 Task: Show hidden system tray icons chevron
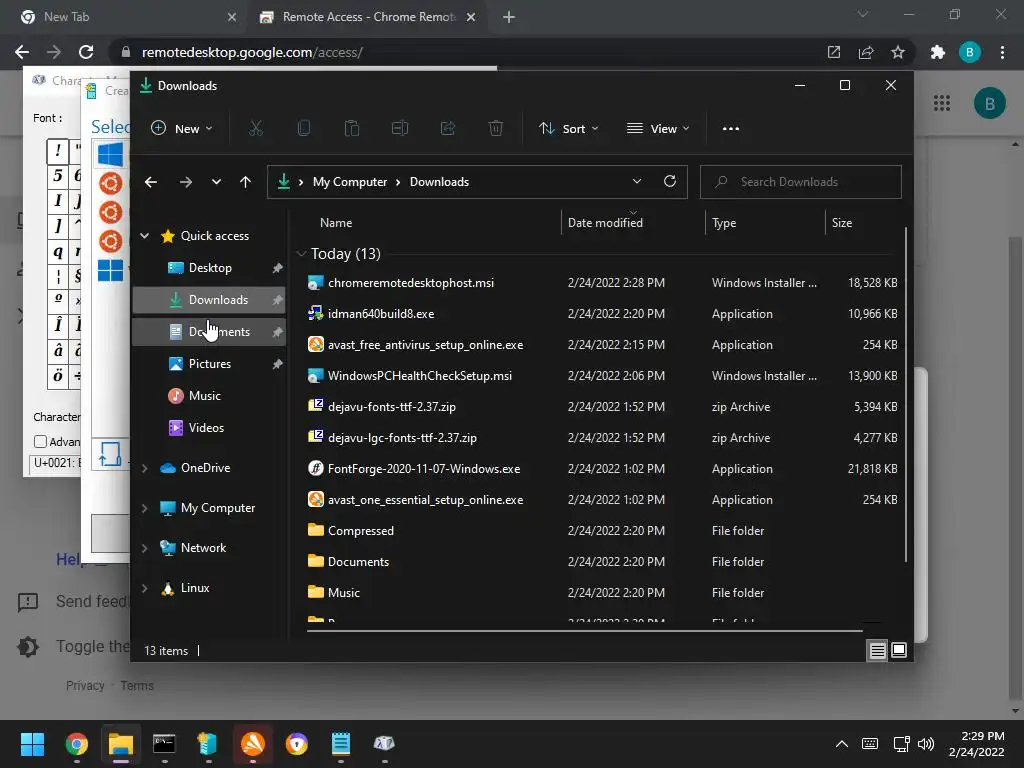842,744
